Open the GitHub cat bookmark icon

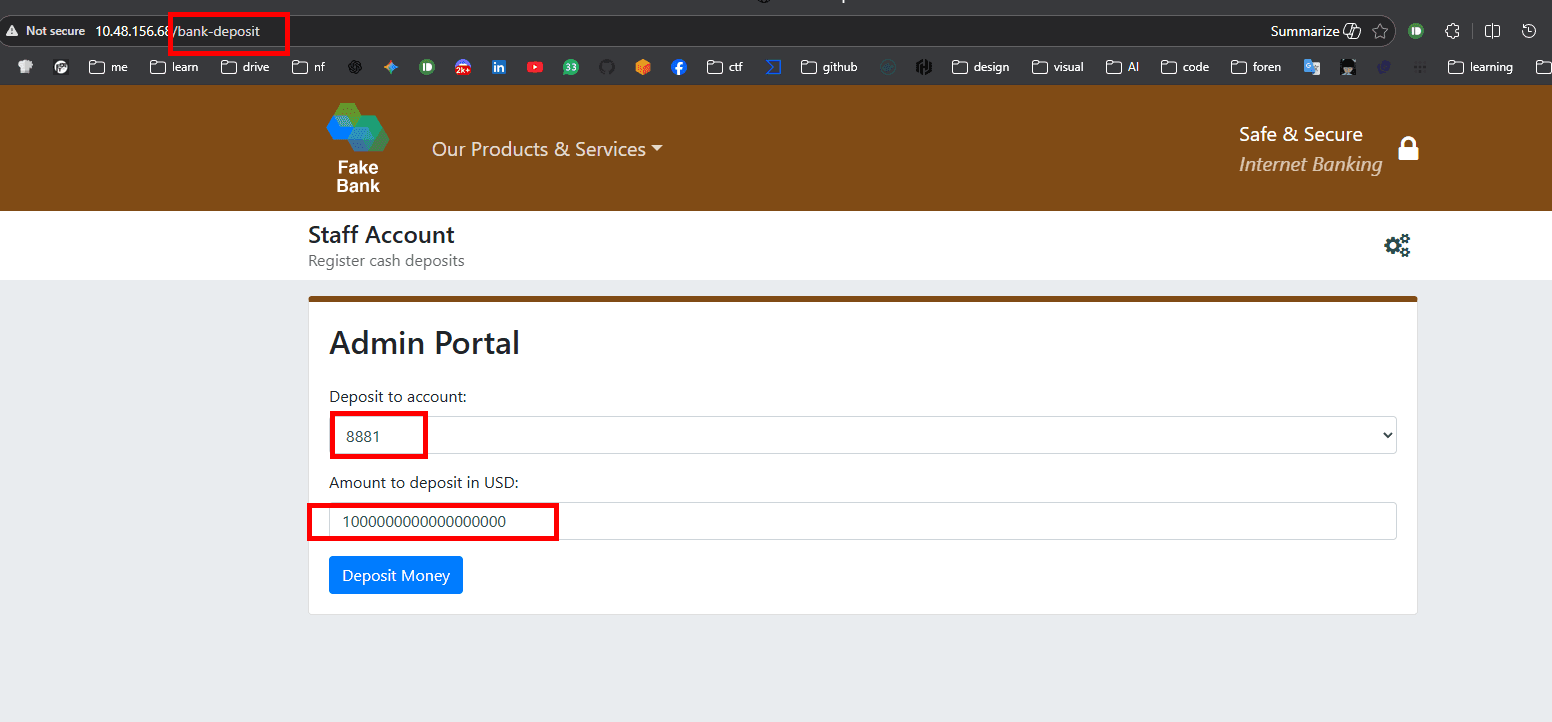606,67
